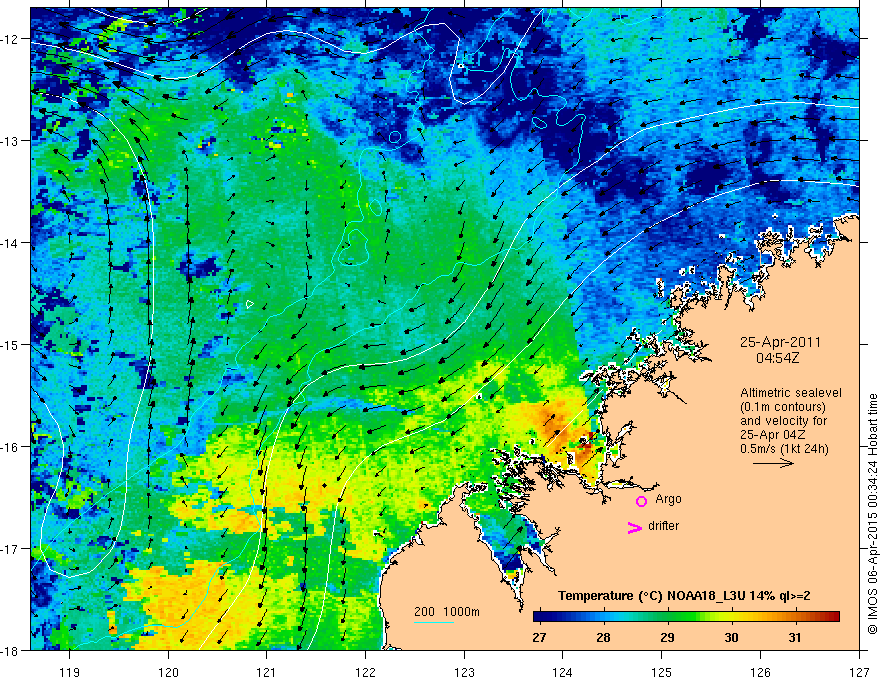The height and width of the screenshot is (680, 880).
Task: Click the latitude -13 axis label
Action: tap(11, 141)
